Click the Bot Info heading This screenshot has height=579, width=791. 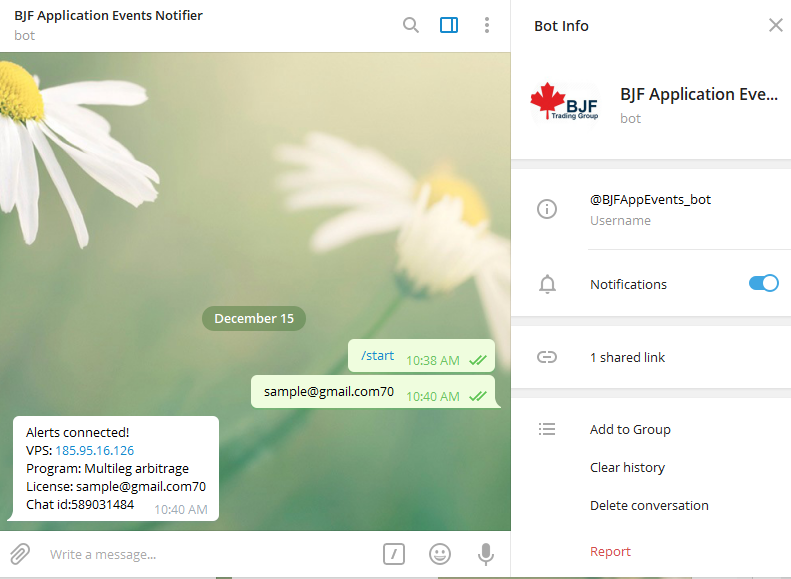click(561, 26)
